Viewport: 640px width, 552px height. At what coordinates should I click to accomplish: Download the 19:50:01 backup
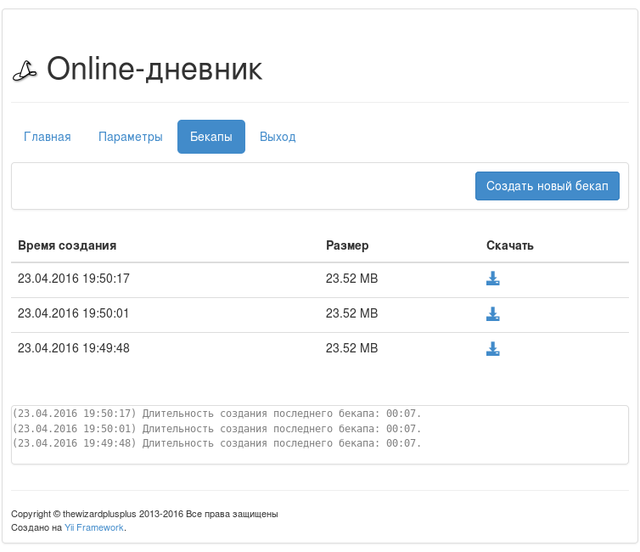[493, 314]
